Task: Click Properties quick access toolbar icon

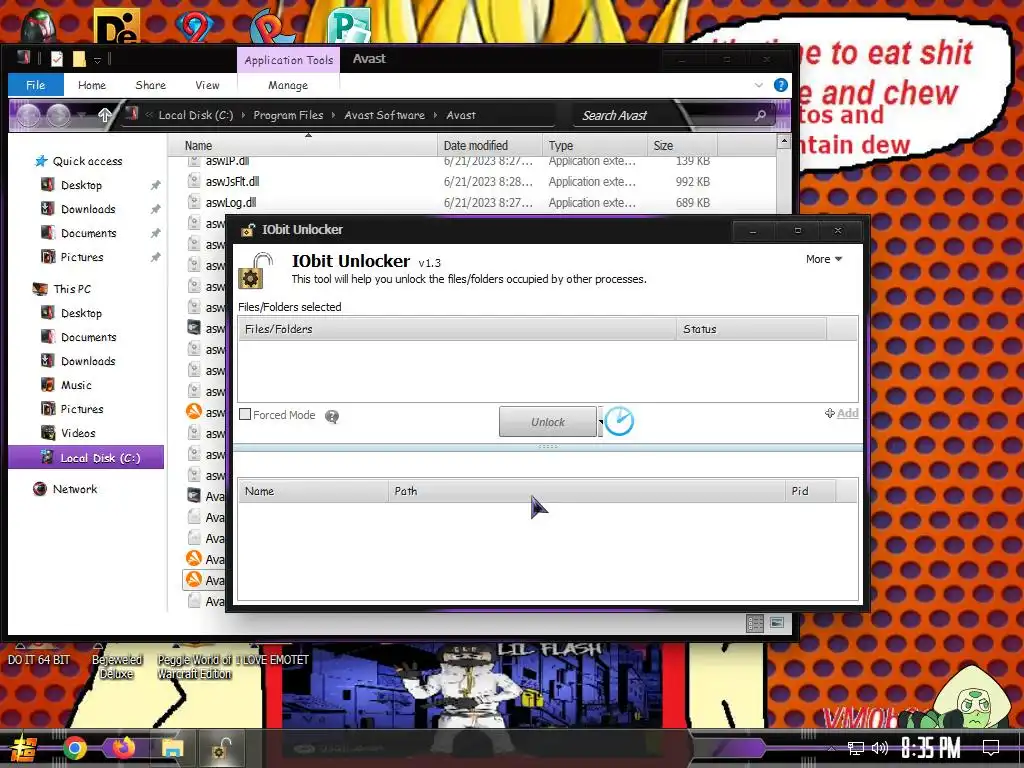Action: coord(57,59)
